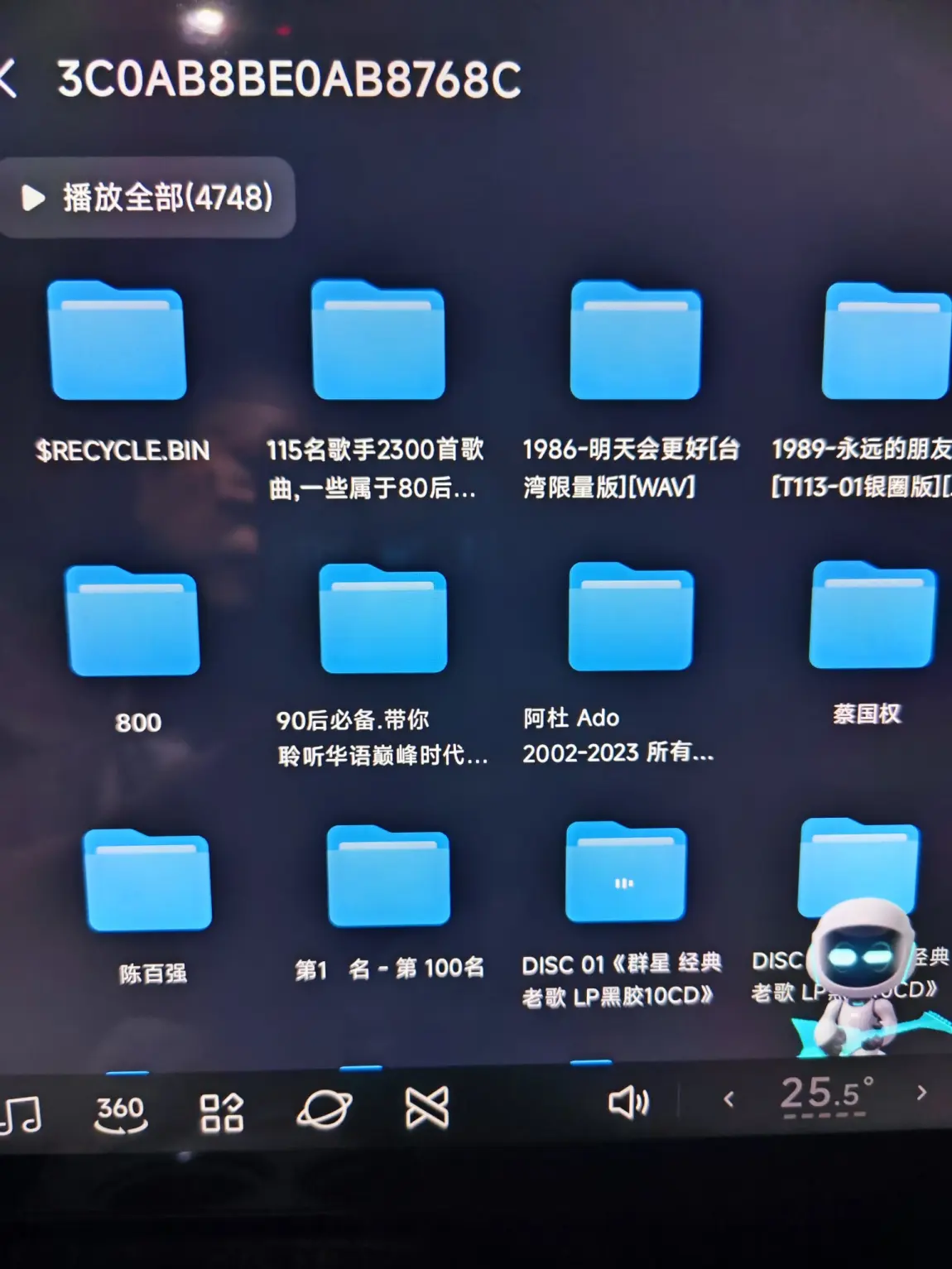952x1269 pixels.
Task: Open the 115名歌手2300首歌曲 folder
Action: point(377,341)
